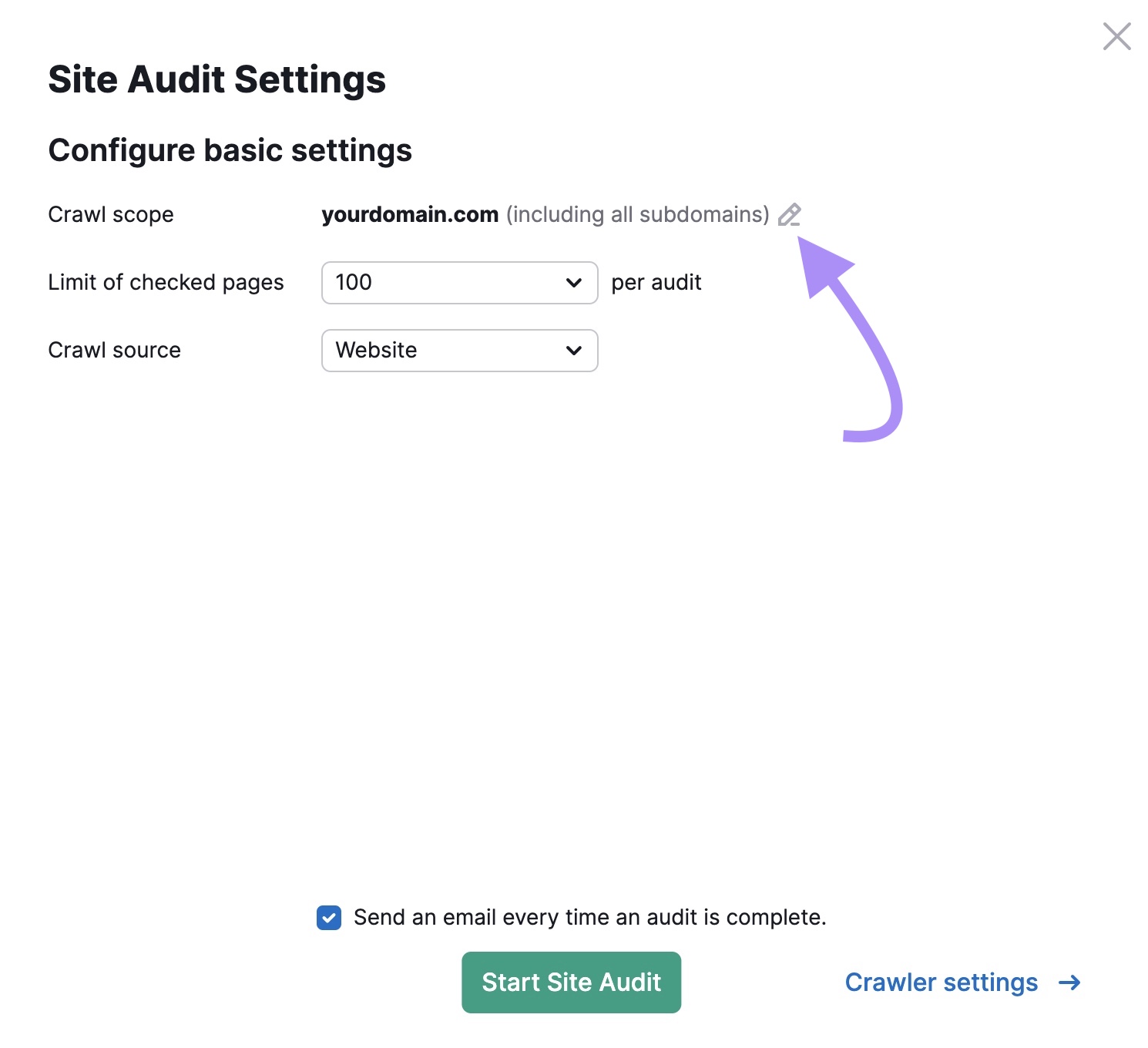Click the Site Audit Settings title
Image resolution: width=1148 pixels, height=1048 pixels.
click(217, 79)
